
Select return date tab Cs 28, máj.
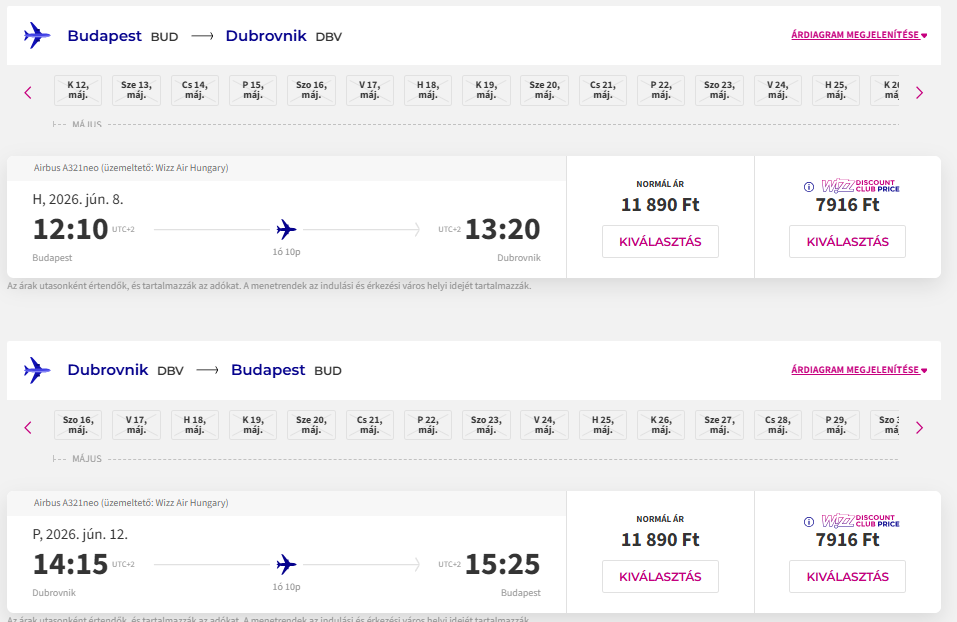tap(777, 425)
